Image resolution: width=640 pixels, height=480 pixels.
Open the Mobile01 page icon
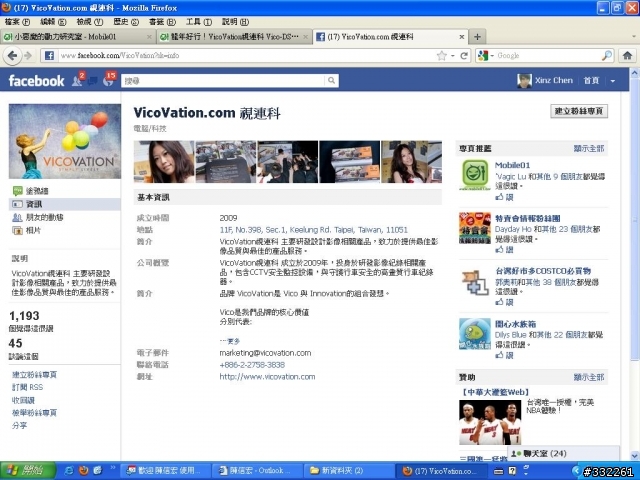point(475,175)
